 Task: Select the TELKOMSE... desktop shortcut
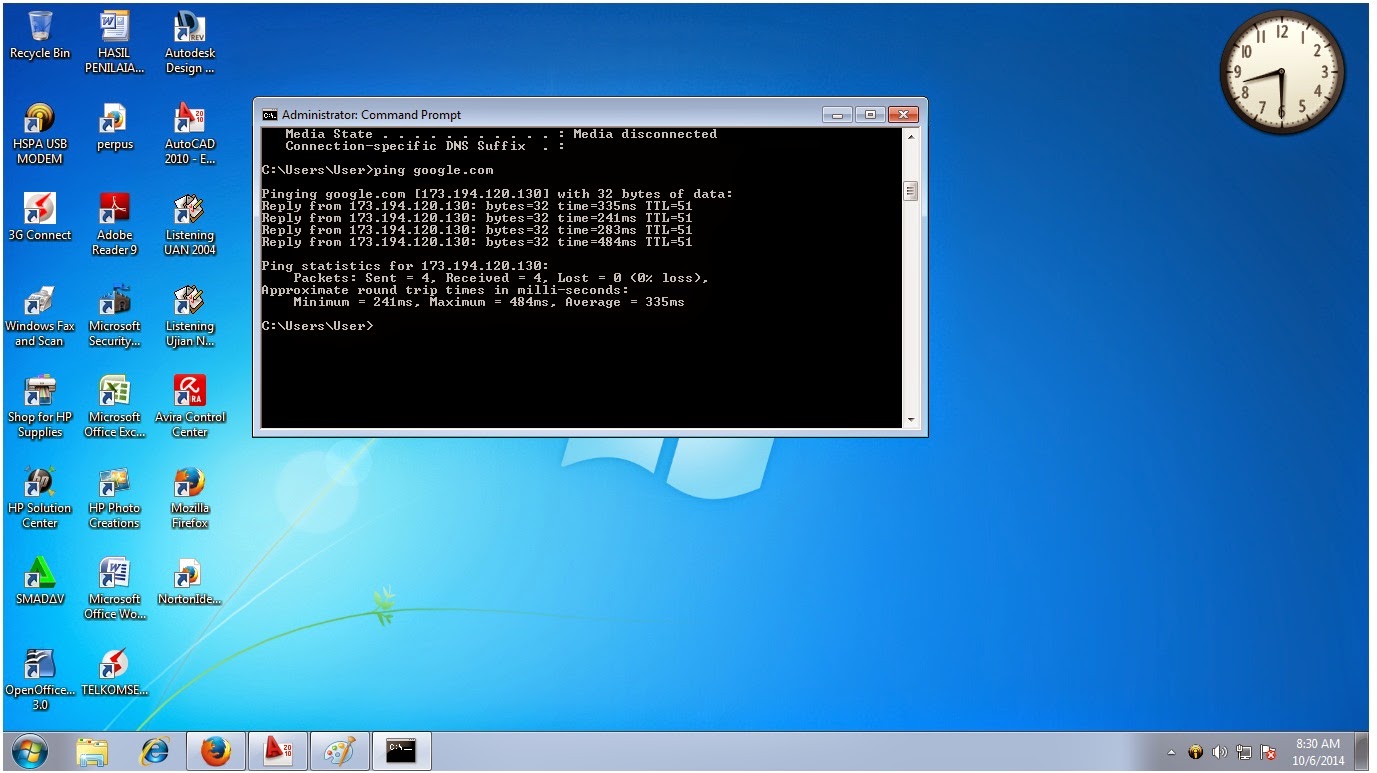click(114, 672)
